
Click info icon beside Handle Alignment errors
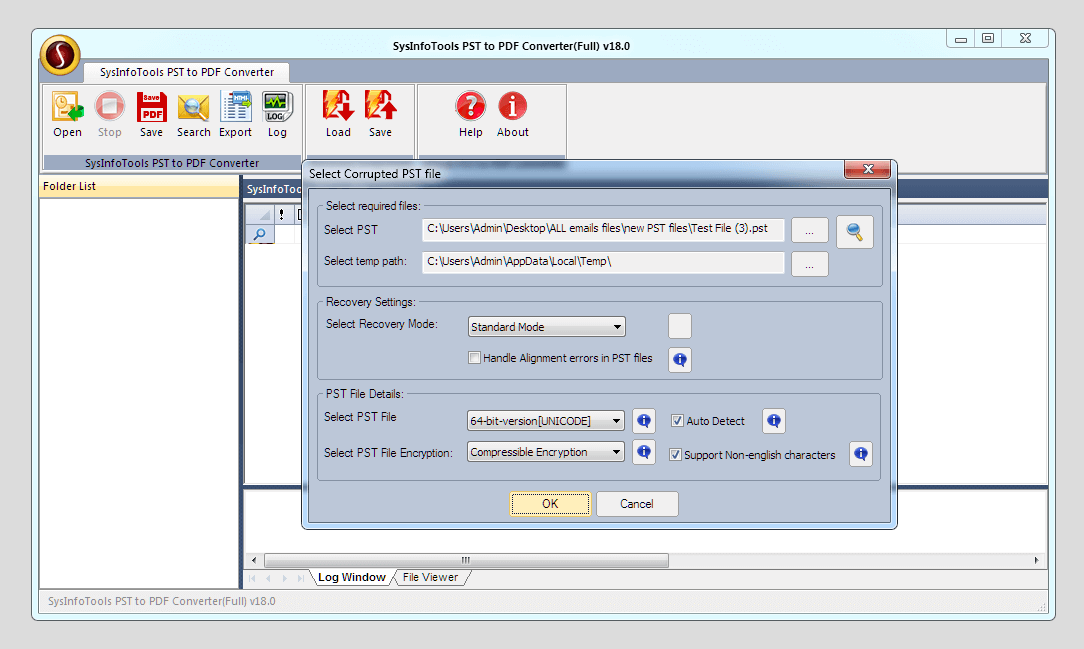pos(680,359)
